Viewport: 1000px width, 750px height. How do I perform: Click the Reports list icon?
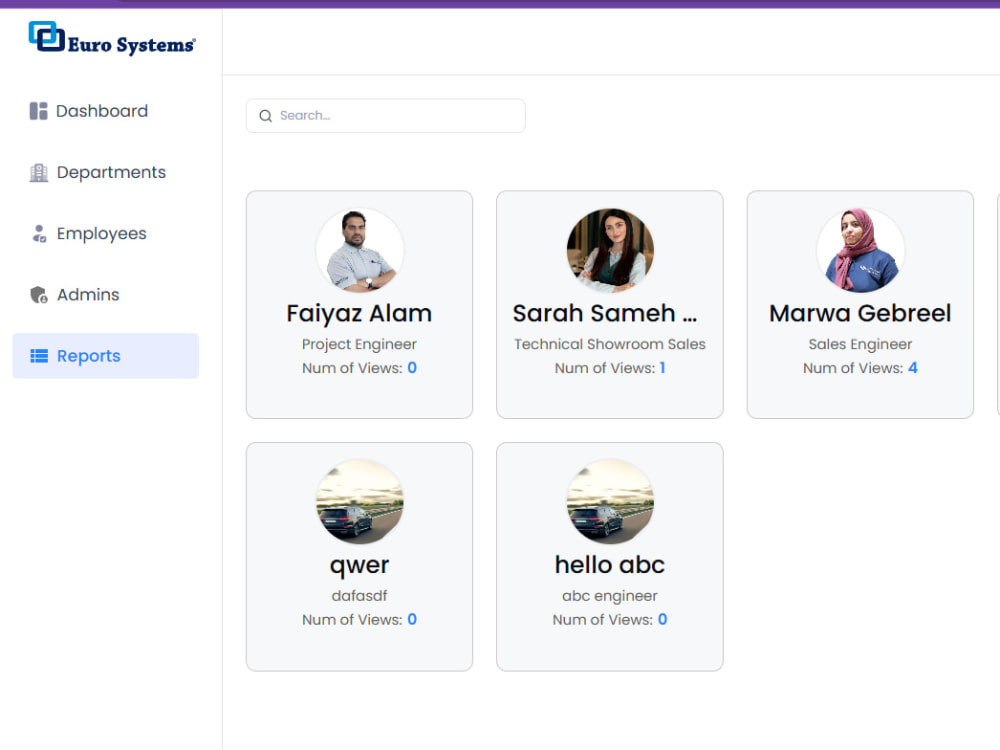click(x=39, y=356)
